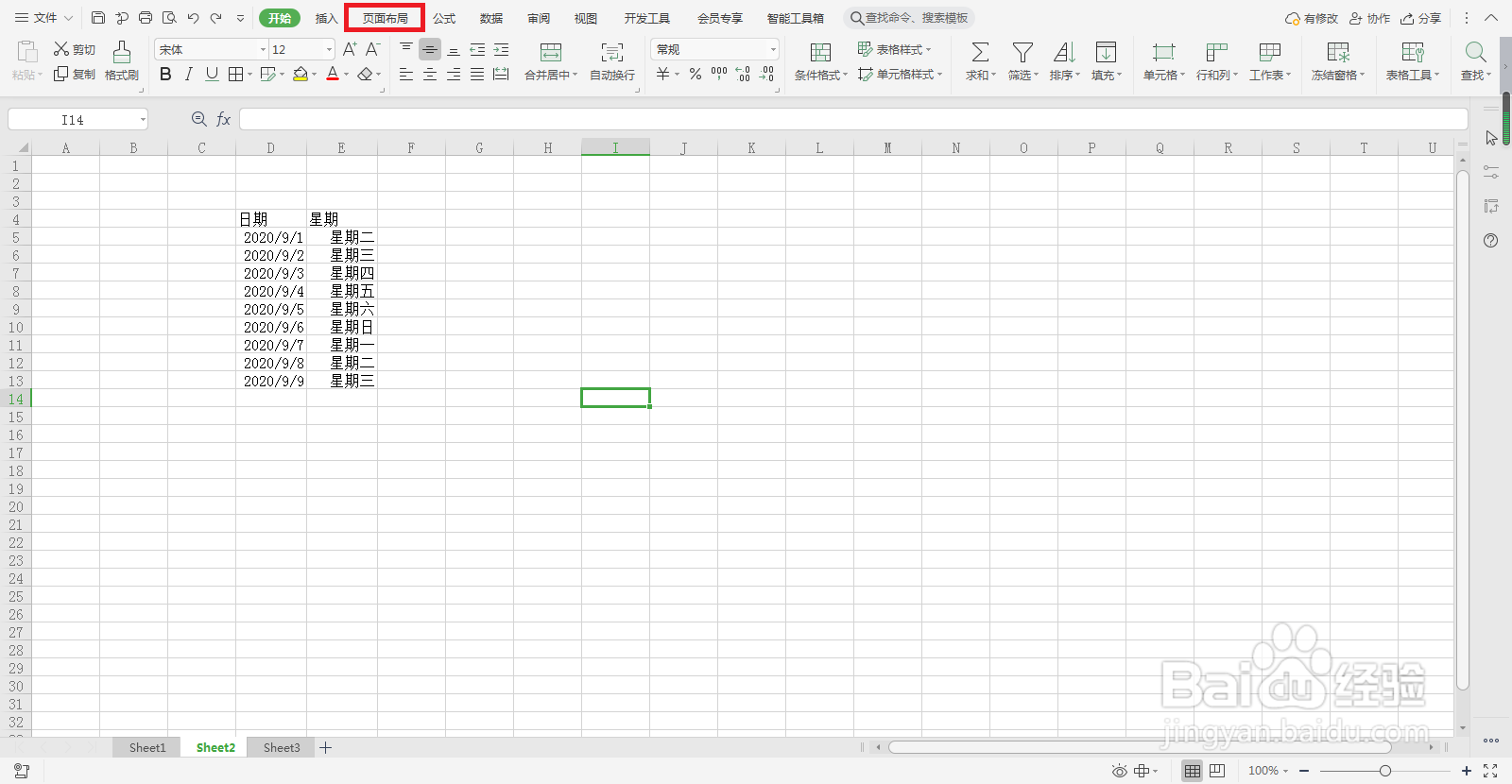Click the Borders grid icon
Viewport: 1512px width, 784px height.
pos(235,74)
